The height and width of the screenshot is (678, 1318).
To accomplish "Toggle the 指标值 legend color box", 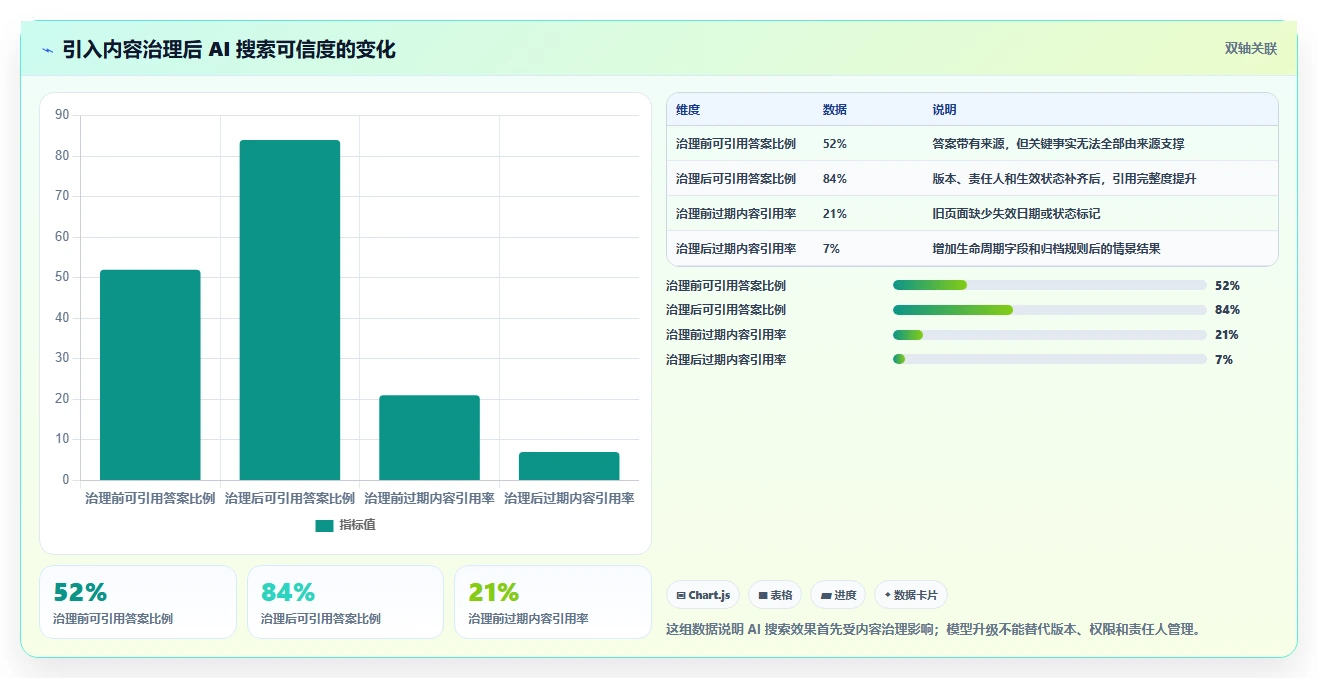I will (324, 525).
